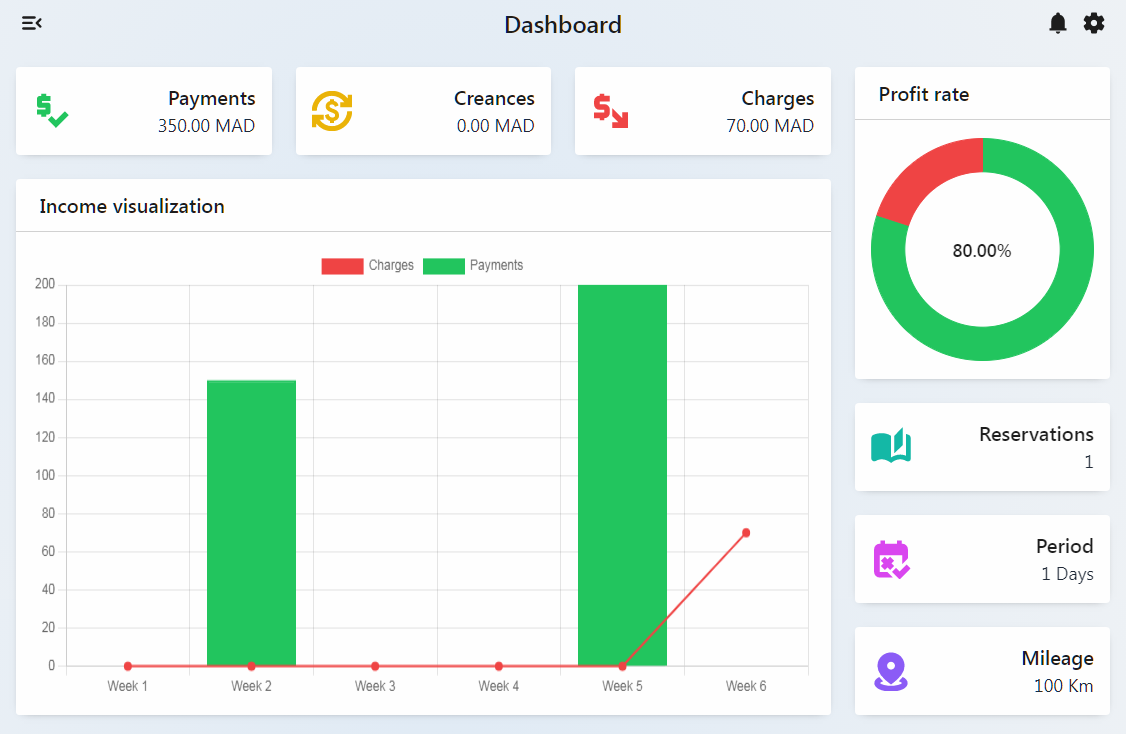Viewport: 1126px width, 734px height.
Task: Click the Week 1 charges data point
Action: [128, 666]
